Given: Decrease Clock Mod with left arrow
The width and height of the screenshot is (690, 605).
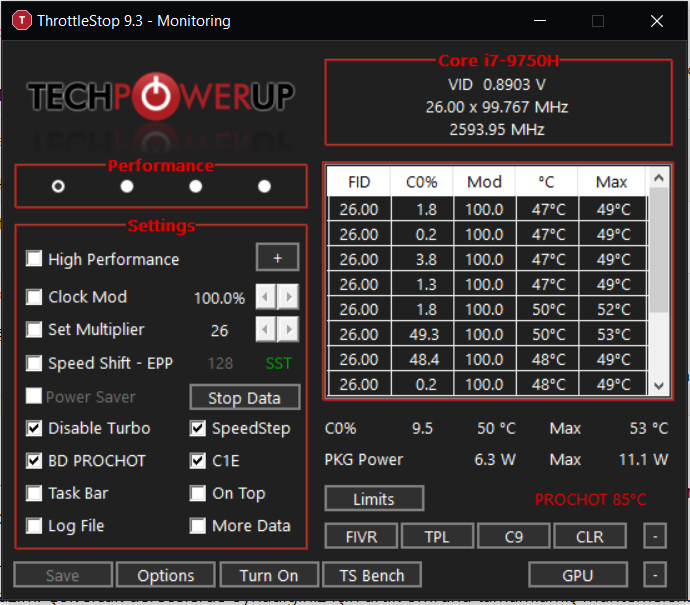Looking at the screenshot, I should [266, 297].
